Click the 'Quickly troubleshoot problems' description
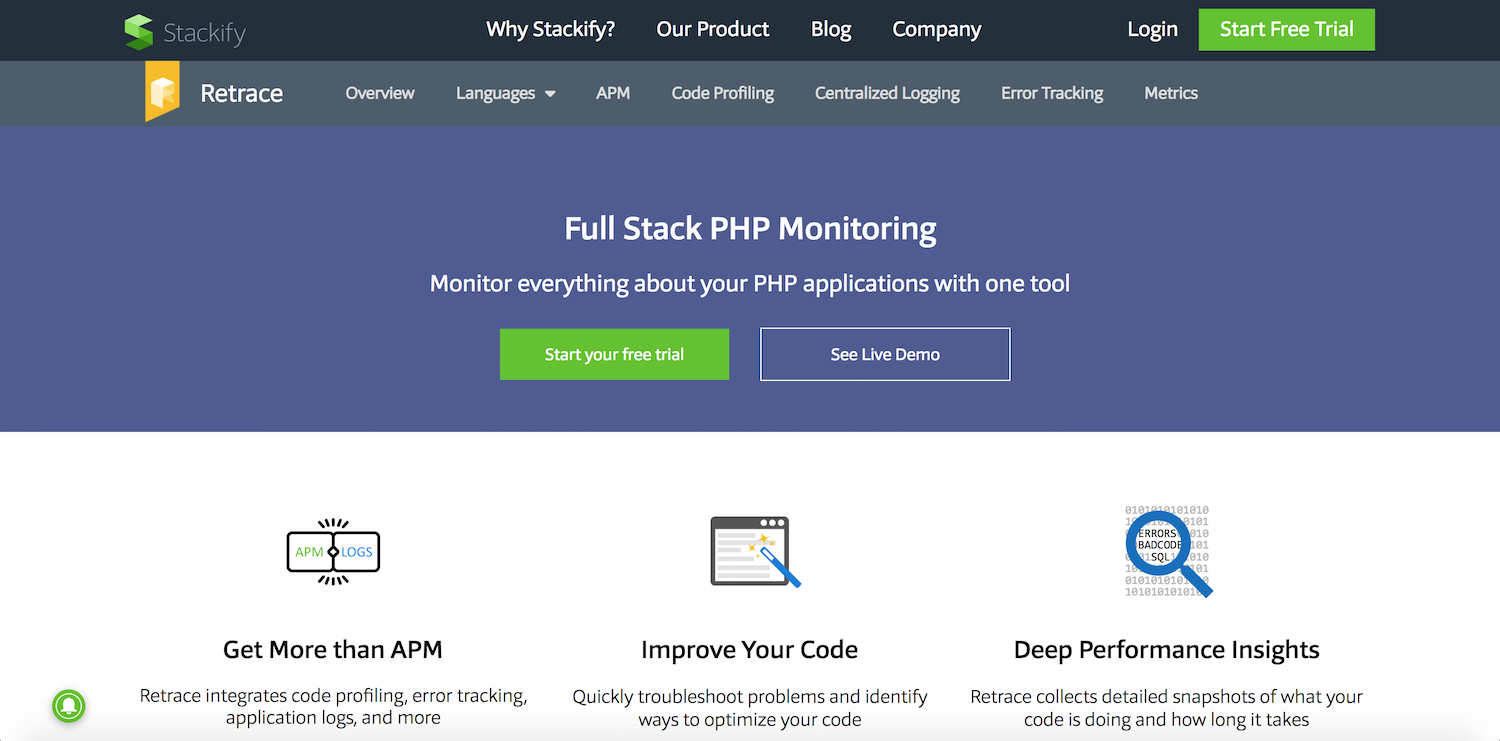Image resolution: width=1500 pixels, height=741 pixels. click(750, 707)
